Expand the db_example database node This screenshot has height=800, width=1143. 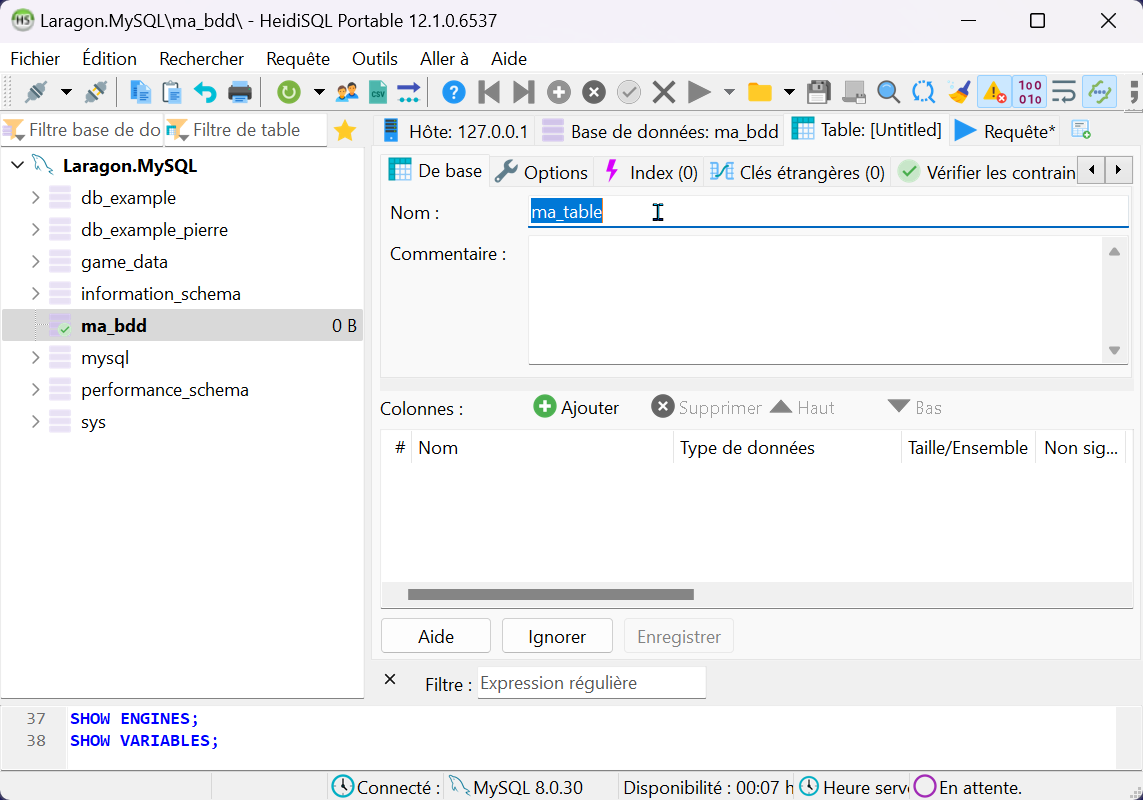click(36, 198)
